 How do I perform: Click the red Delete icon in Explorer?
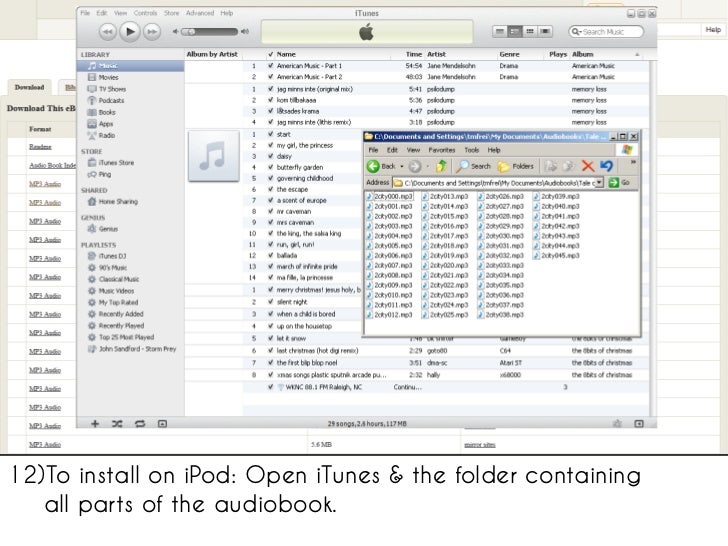(588, 166)
